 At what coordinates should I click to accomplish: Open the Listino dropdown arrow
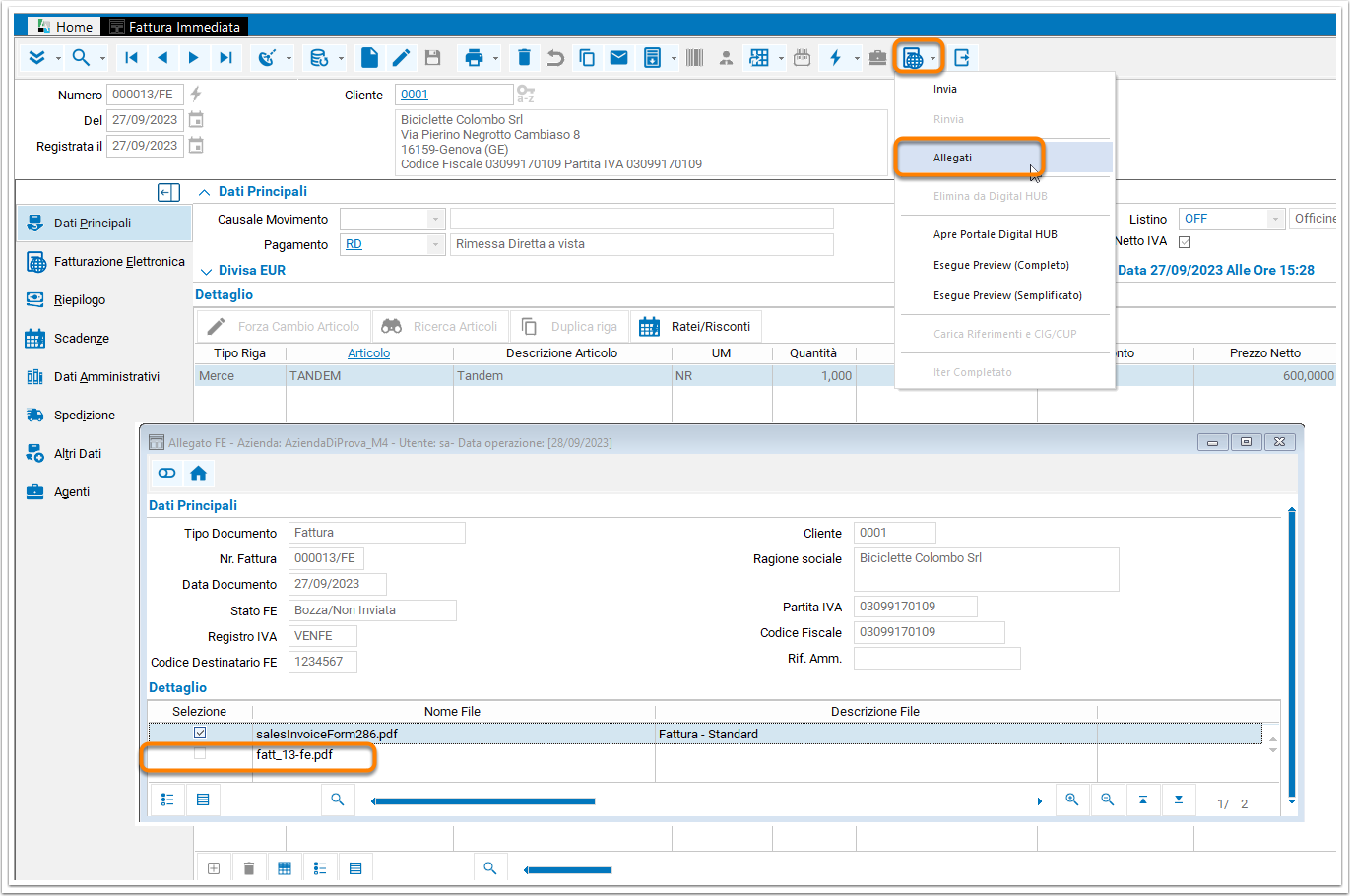[x=1275, y=219]
